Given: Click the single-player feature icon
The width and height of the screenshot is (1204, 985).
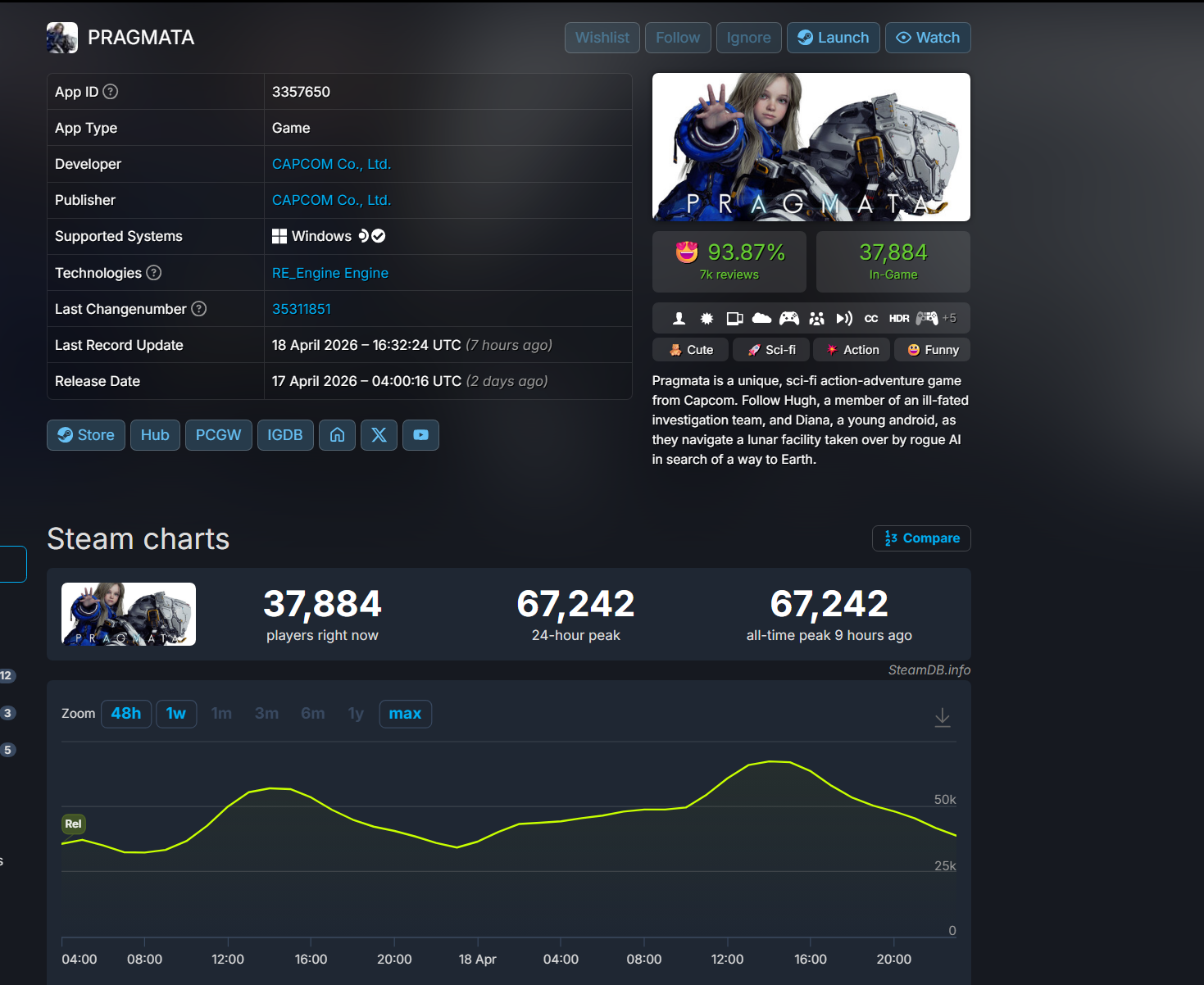Looking at the screenshot, I should tap(679, 318).
